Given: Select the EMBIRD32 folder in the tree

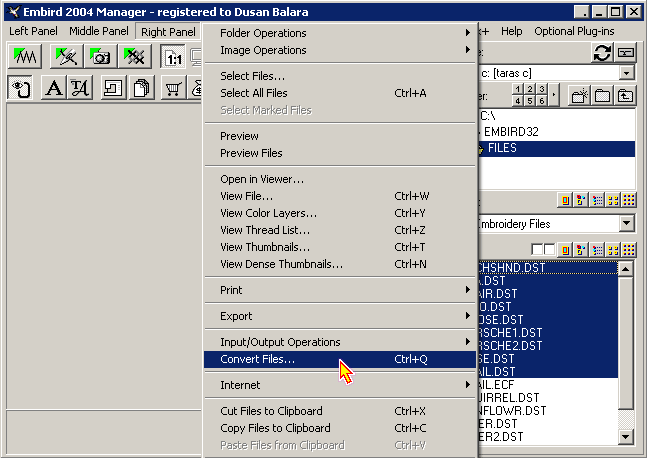Looking at the screenshot, I should click(508, 132).
